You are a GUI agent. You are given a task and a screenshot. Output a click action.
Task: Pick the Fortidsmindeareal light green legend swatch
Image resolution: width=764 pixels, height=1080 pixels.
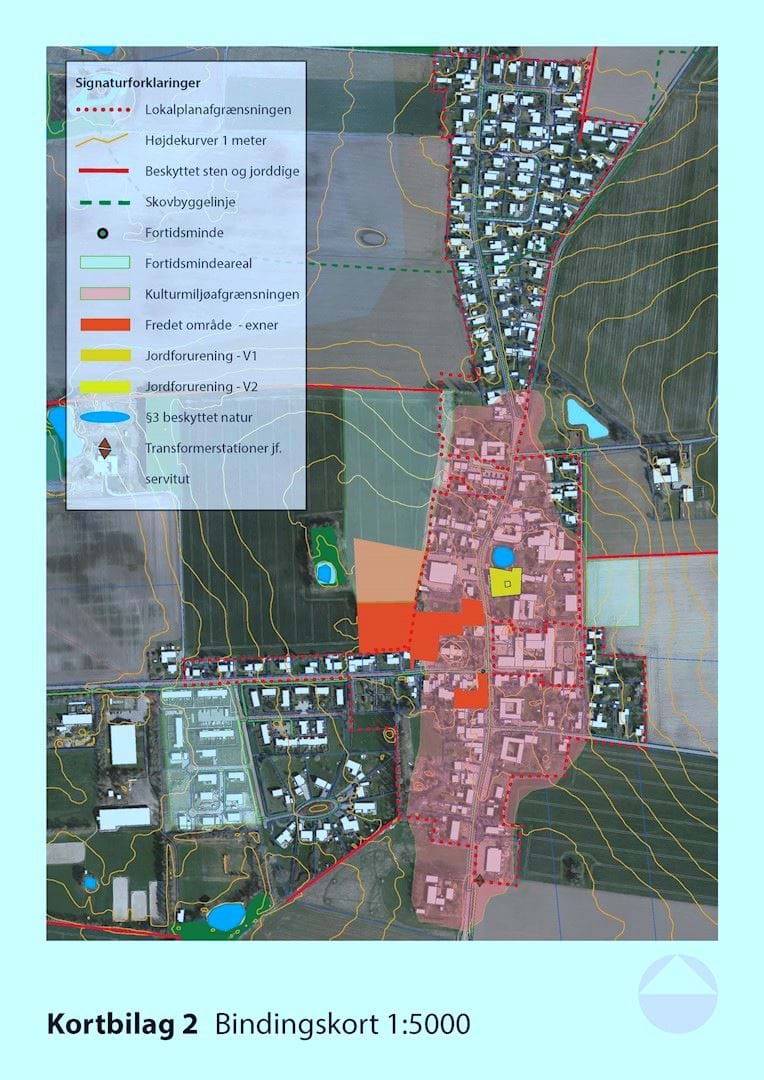[x=103, y=263]
